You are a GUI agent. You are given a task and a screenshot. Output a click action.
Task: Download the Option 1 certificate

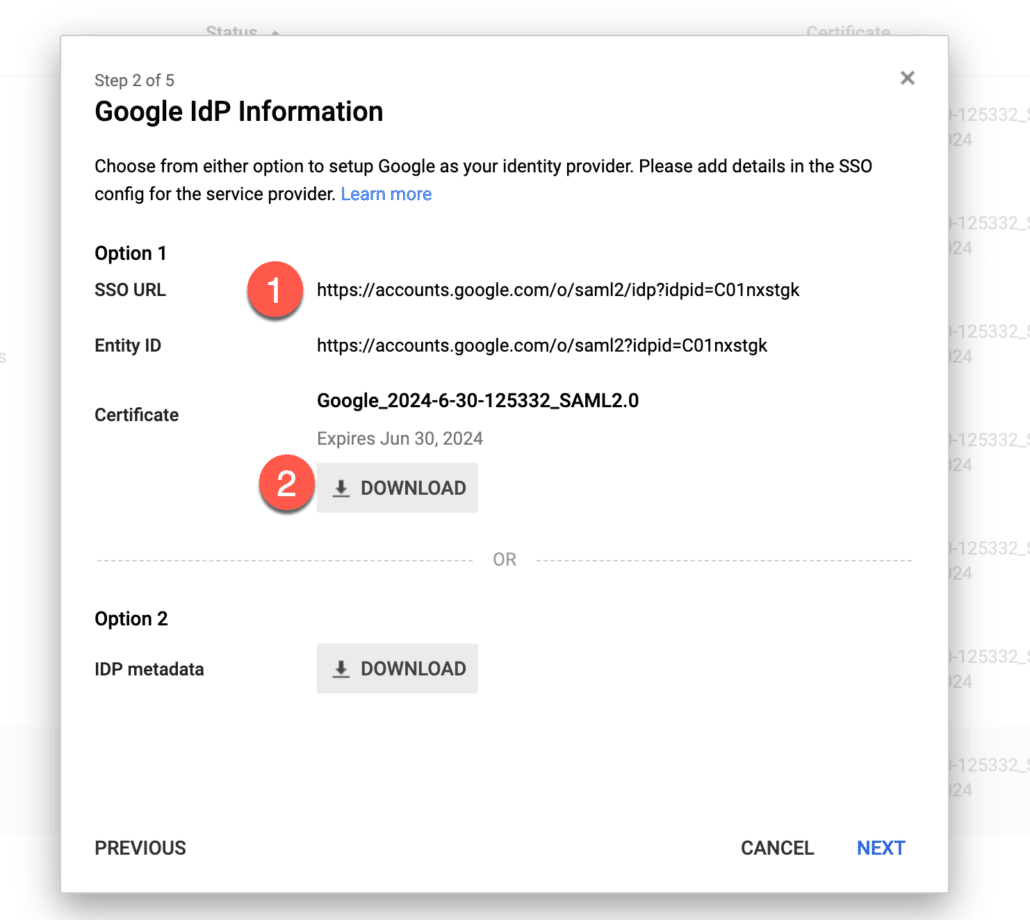[397, 488]
